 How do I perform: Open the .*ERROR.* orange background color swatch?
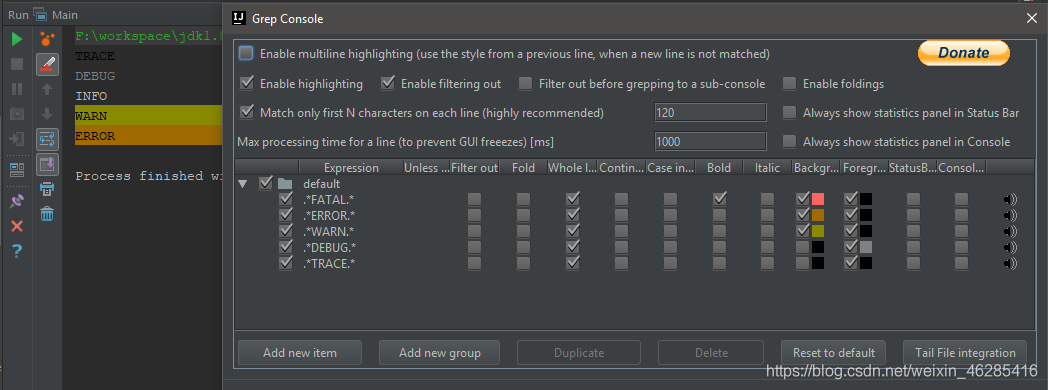[817, 215]
